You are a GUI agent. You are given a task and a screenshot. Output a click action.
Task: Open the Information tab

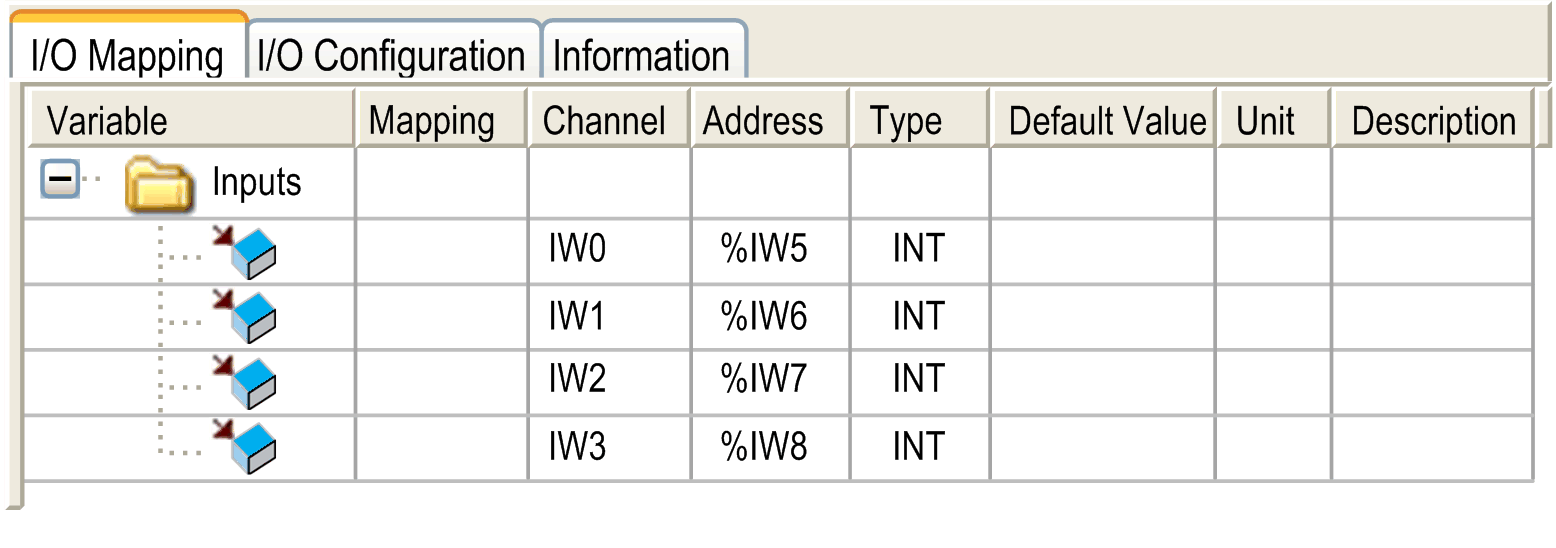point(641,55)
